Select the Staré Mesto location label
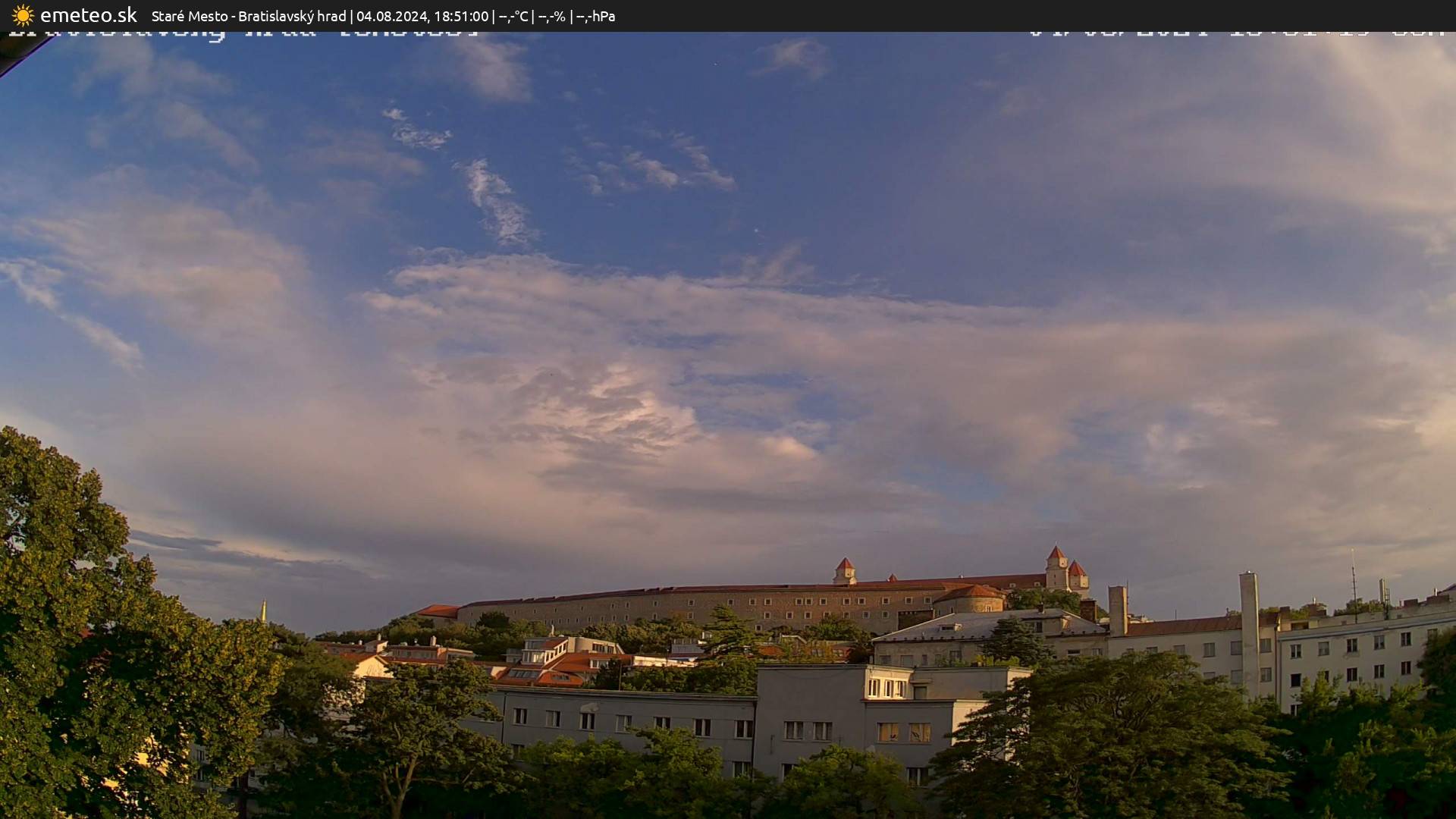 pos(190,15)
